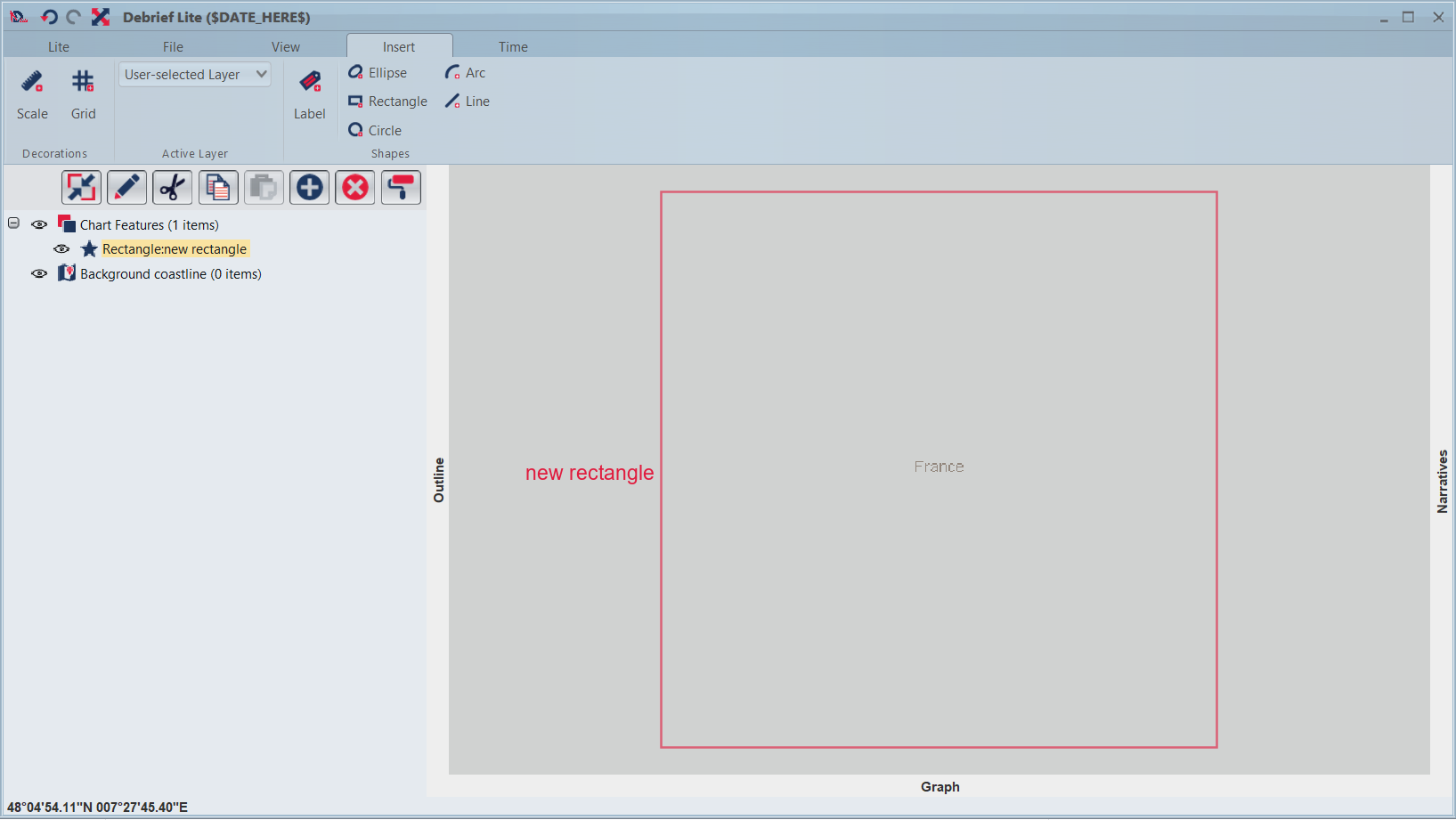This screenshot has height=820, width=1456.
Task: Click the coordinates readout in the status bar
Action: (x=98, y=808)
